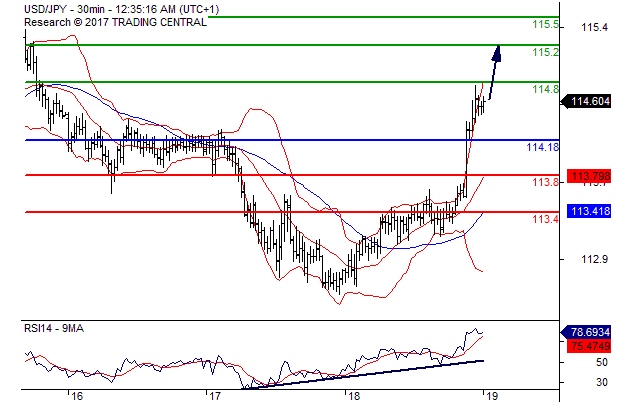Click the red 113.798 price label
Viewport: 627px width, 412px height.
click(589, 176)
